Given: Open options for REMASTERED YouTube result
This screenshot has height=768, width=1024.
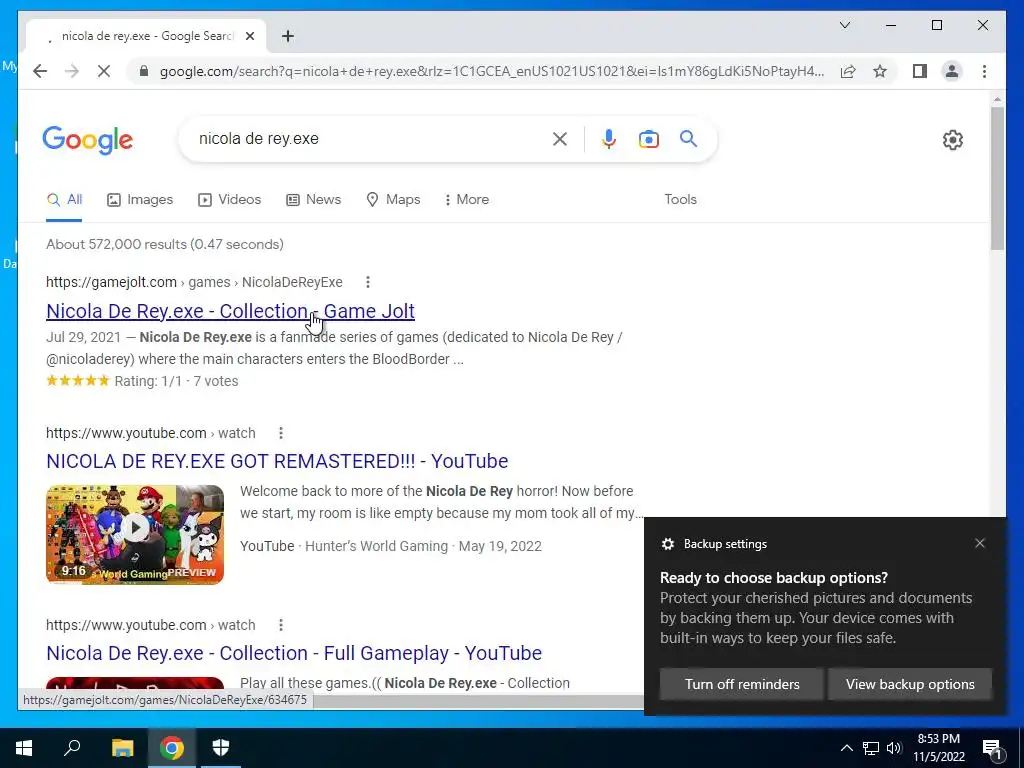Looking at the screenshot, I should tap(281, 433).
